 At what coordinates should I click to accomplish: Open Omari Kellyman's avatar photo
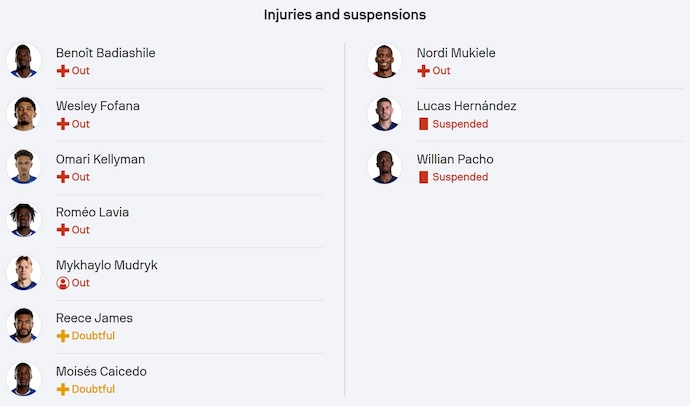[x=23, y=167]
